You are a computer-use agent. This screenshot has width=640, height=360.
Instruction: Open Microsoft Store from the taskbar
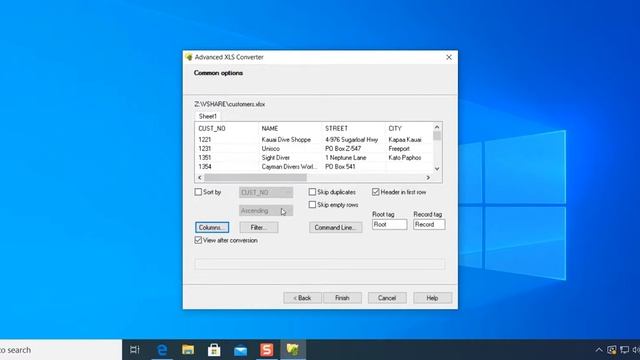pyautogui.click(x=214, y=350)
